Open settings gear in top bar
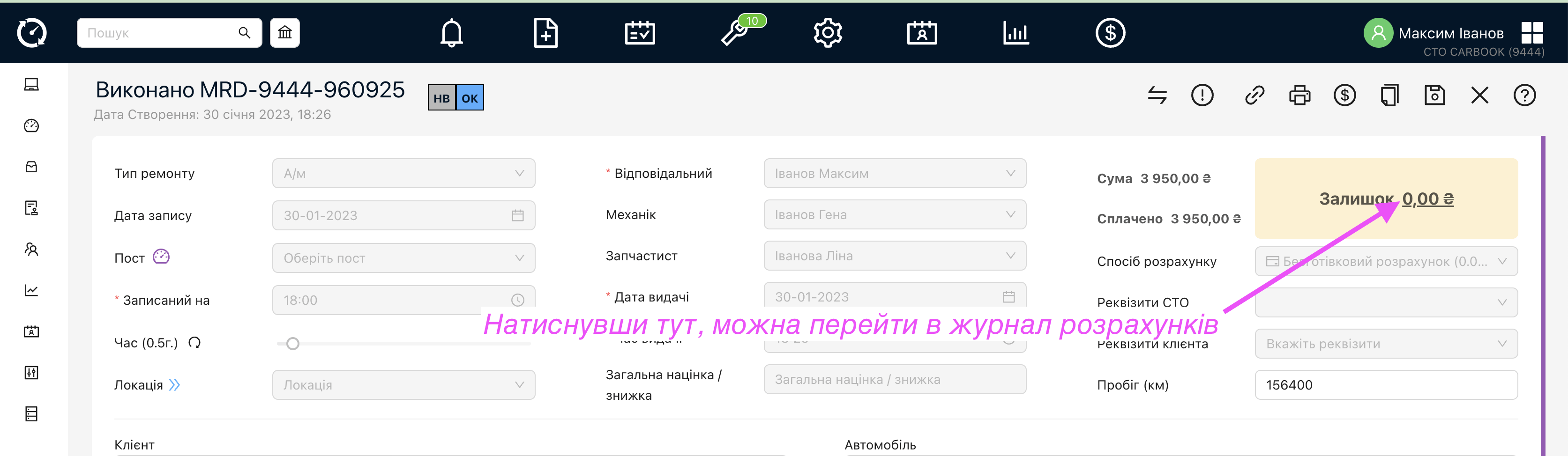This screenshot has width=1568, height=456. [828, 33]
